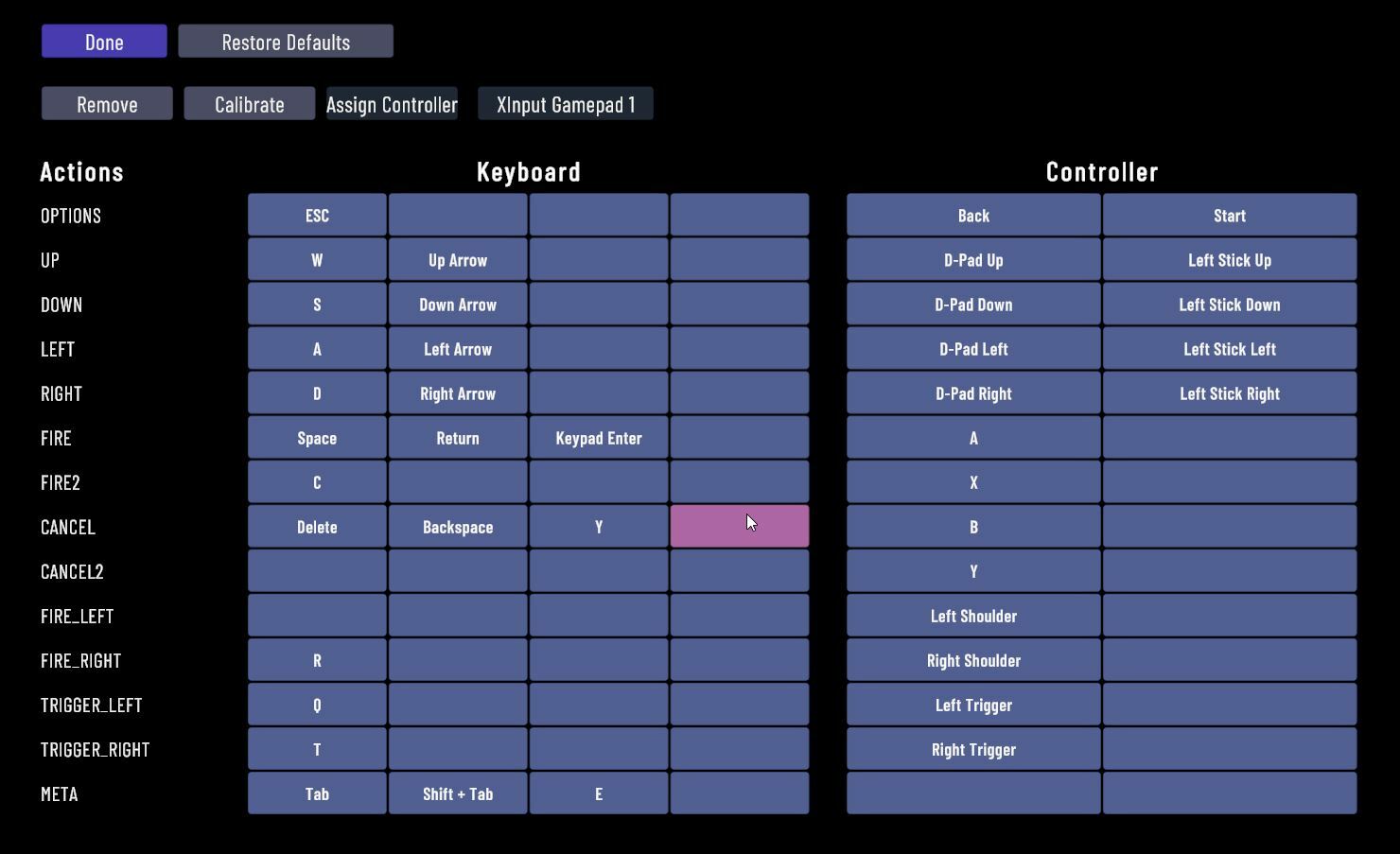This screenshot has height=854, width=1400.
Task: Click the Up Arrow keyboard binding
Action: pyautogui.click(x=458, y=260)
